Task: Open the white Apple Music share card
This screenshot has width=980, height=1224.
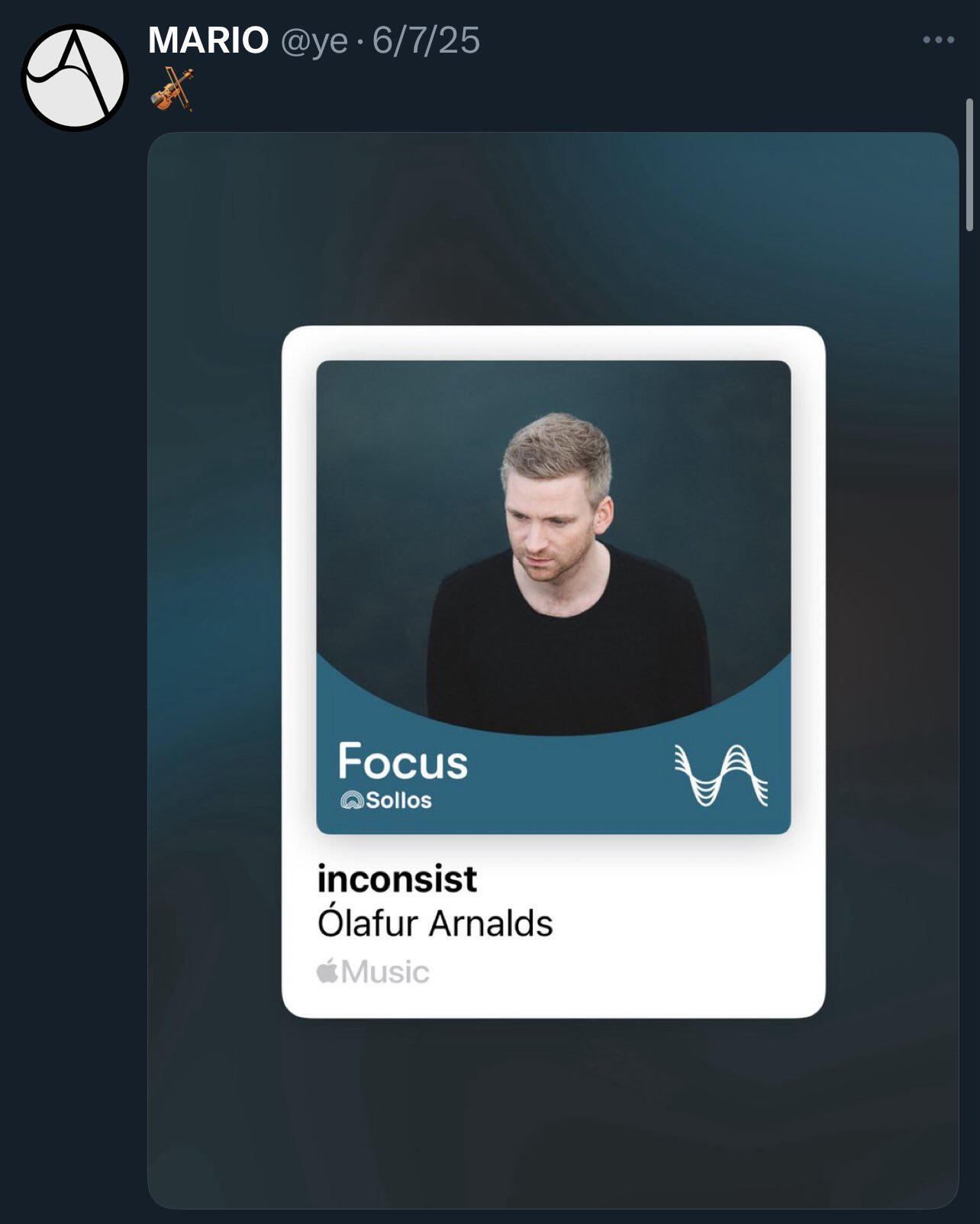Action: pyautogui.click(x=553, y=672)
